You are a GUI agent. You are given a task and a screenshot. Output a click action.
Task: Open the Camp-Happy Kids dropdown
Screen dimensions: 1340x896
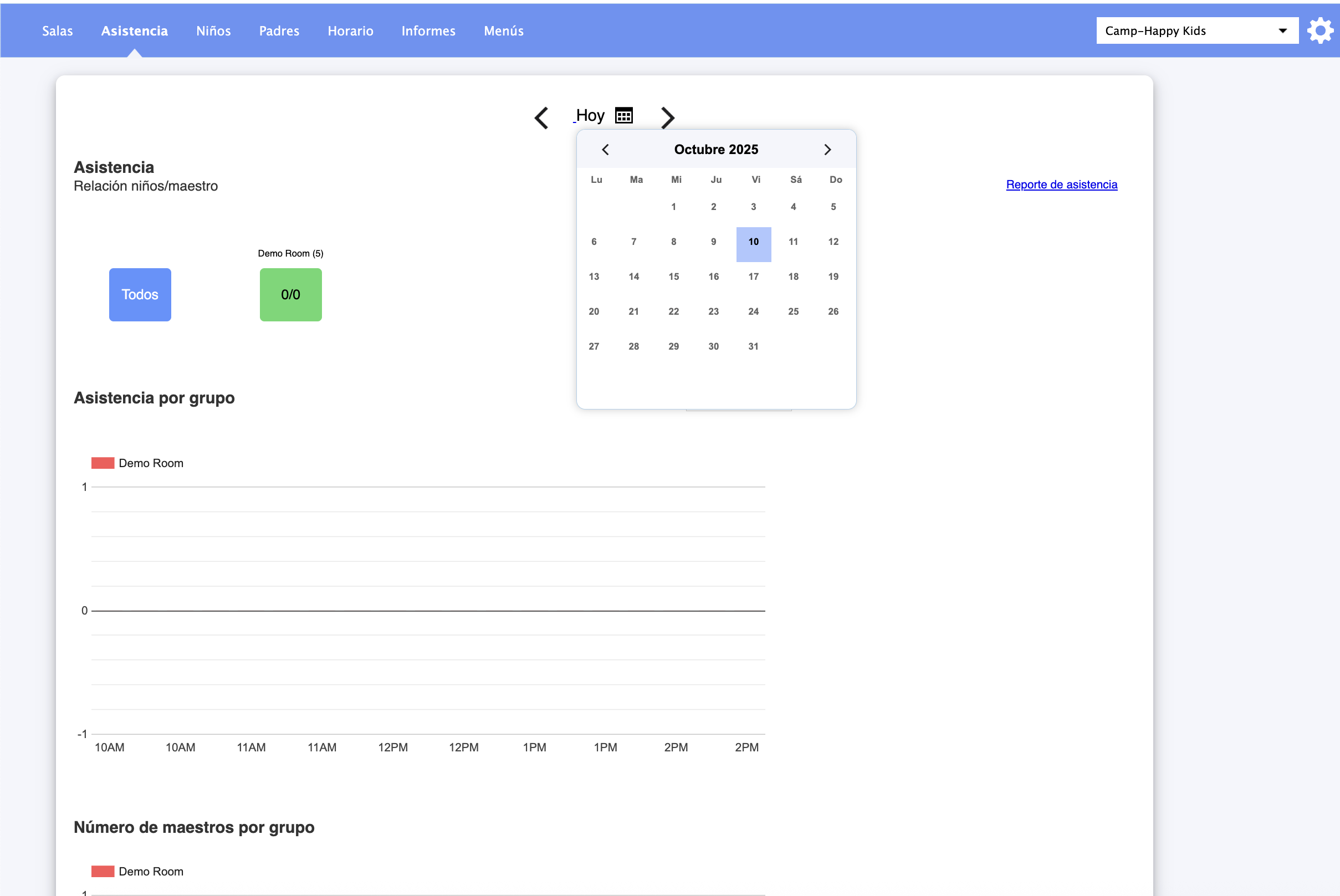pyautogui.click(x=1196, y=31)
